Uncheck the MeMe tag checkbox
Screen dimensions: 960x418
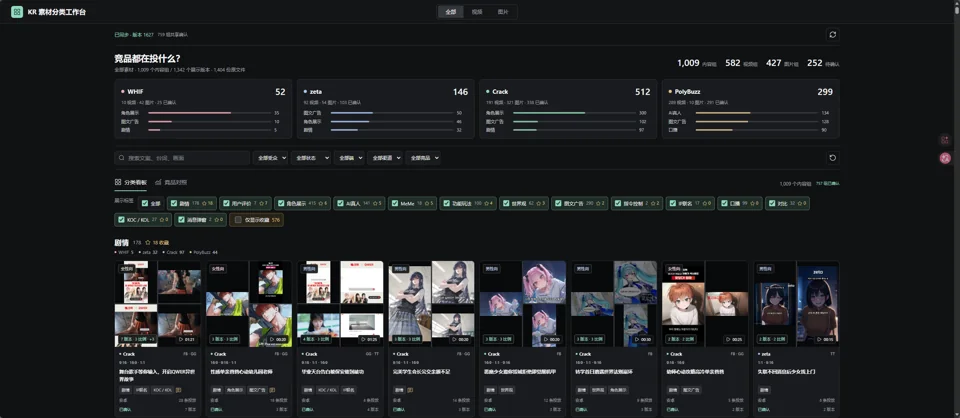point(394,203)
